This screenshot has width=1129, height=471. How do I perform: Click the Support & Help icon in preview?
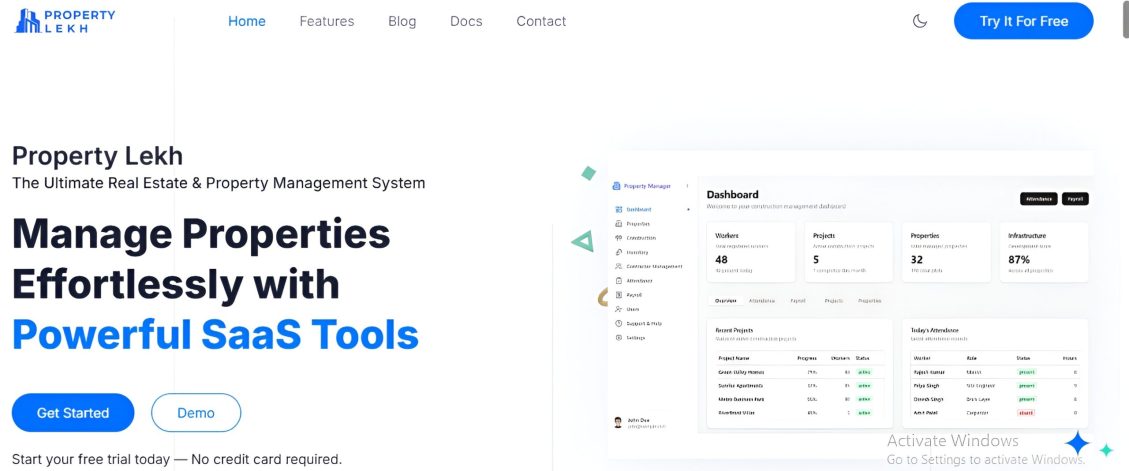point(619,323)
